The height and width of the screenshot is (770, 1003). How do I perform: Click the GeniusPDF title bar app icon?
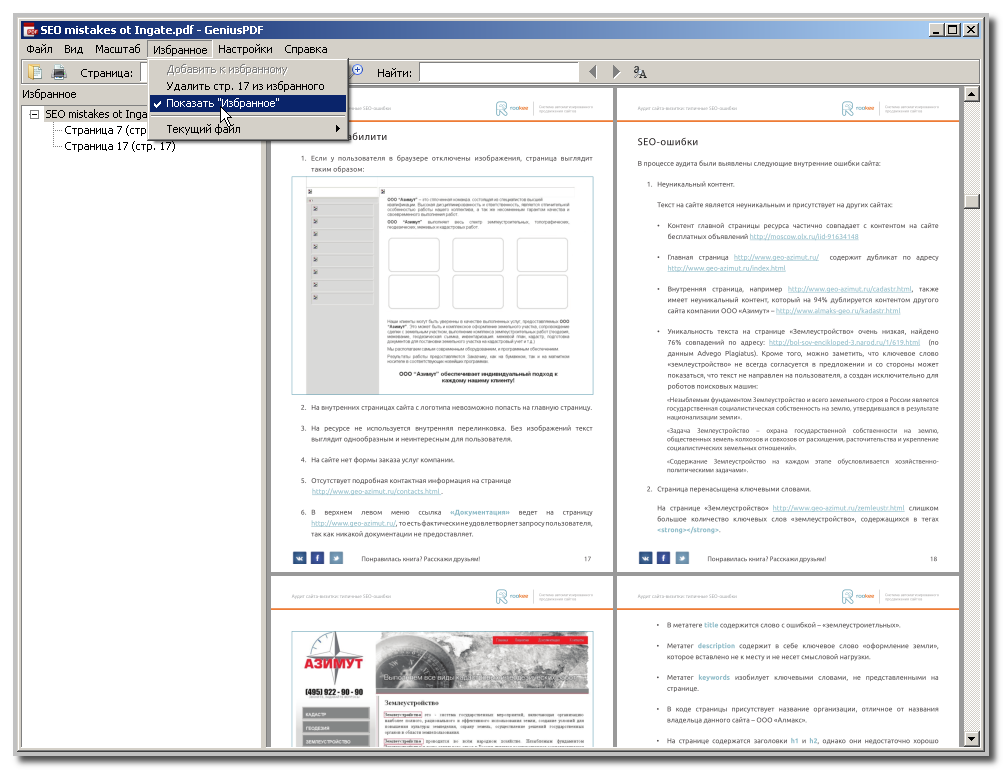29,30
